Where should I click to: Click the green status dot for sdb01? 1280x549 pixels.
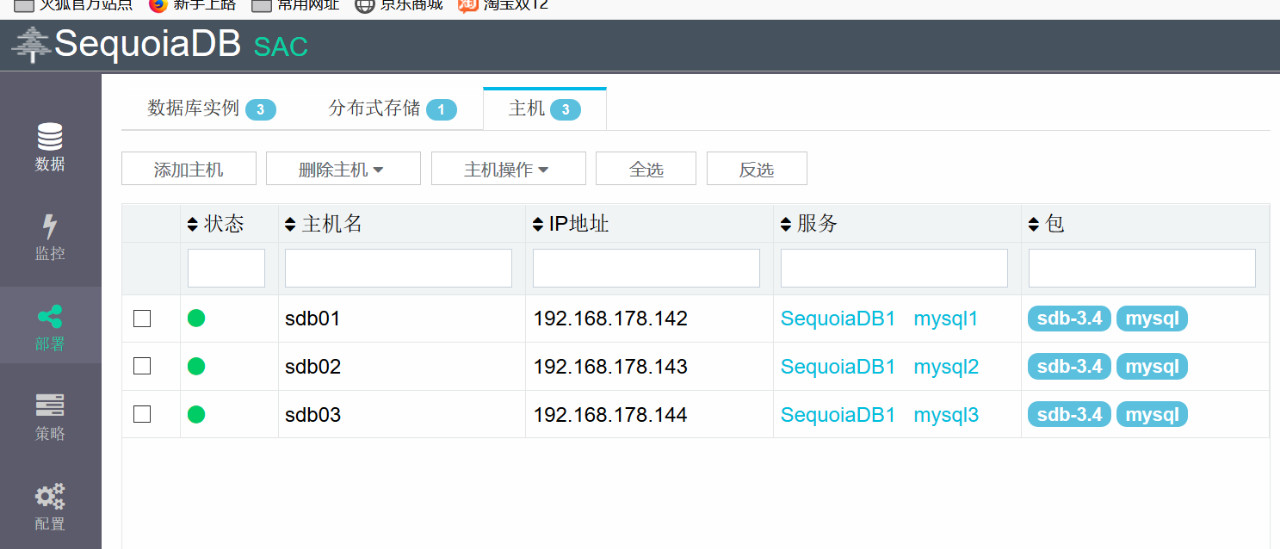[x=196, y=318]
